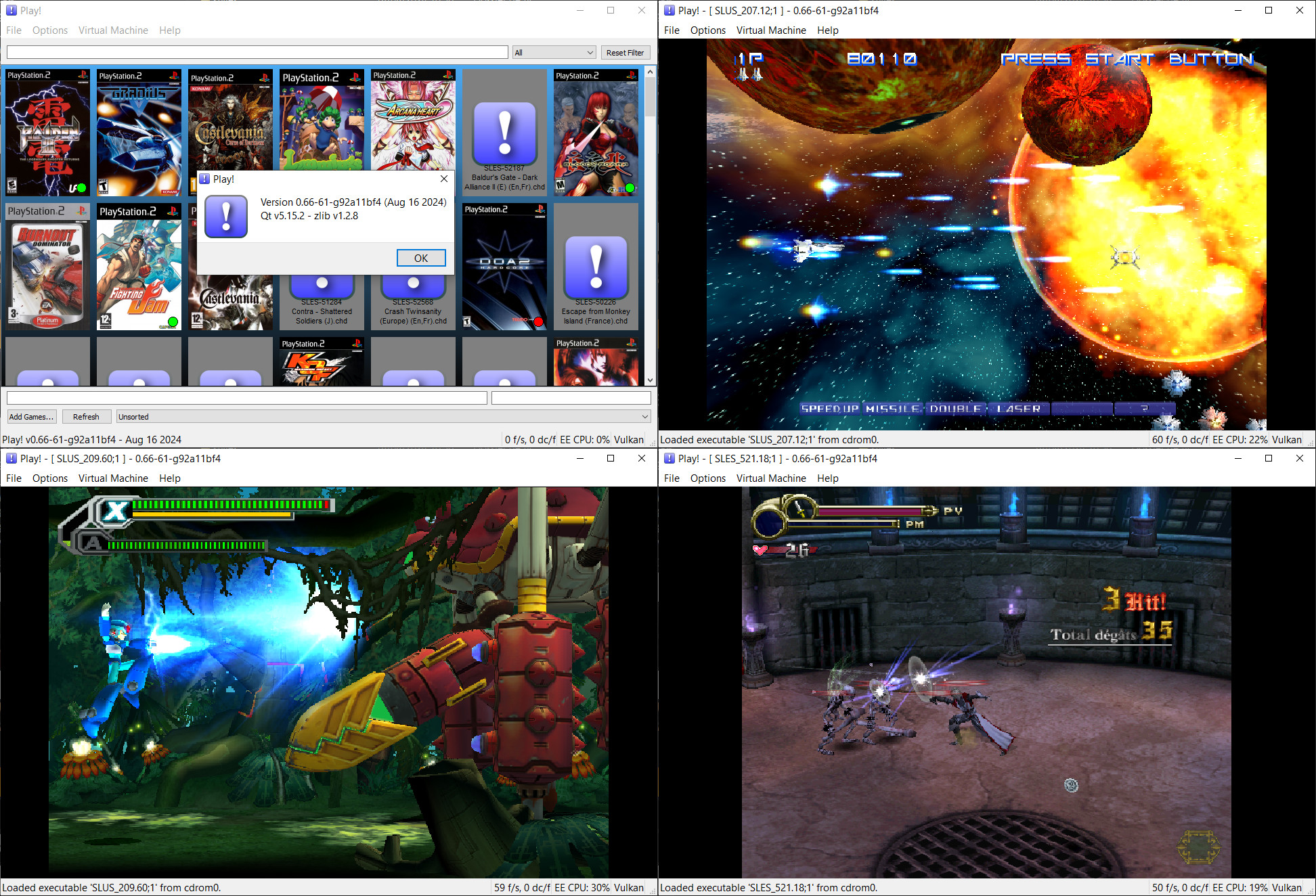The height and width of the screenshot is (896, 1316).
Task: Click the Play! app icon in SLUS_209.60 title bar
Action: click(11, 458)
